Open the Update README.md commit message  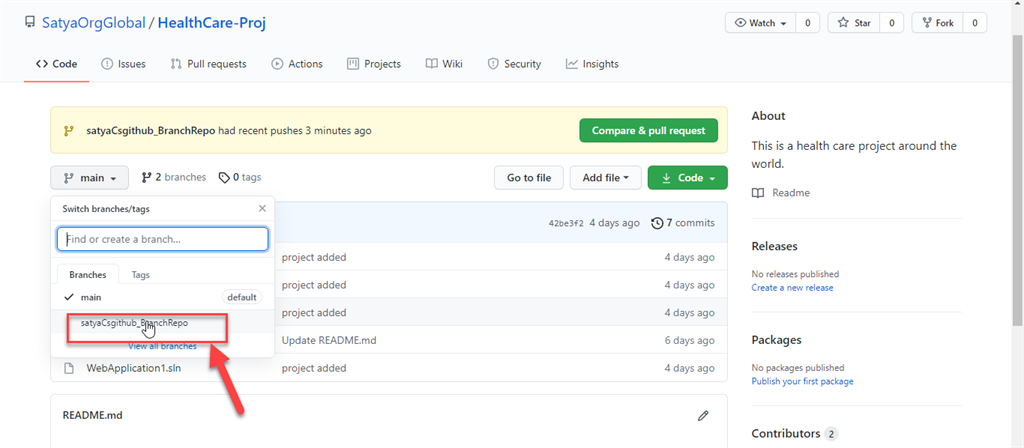point(328,340)
